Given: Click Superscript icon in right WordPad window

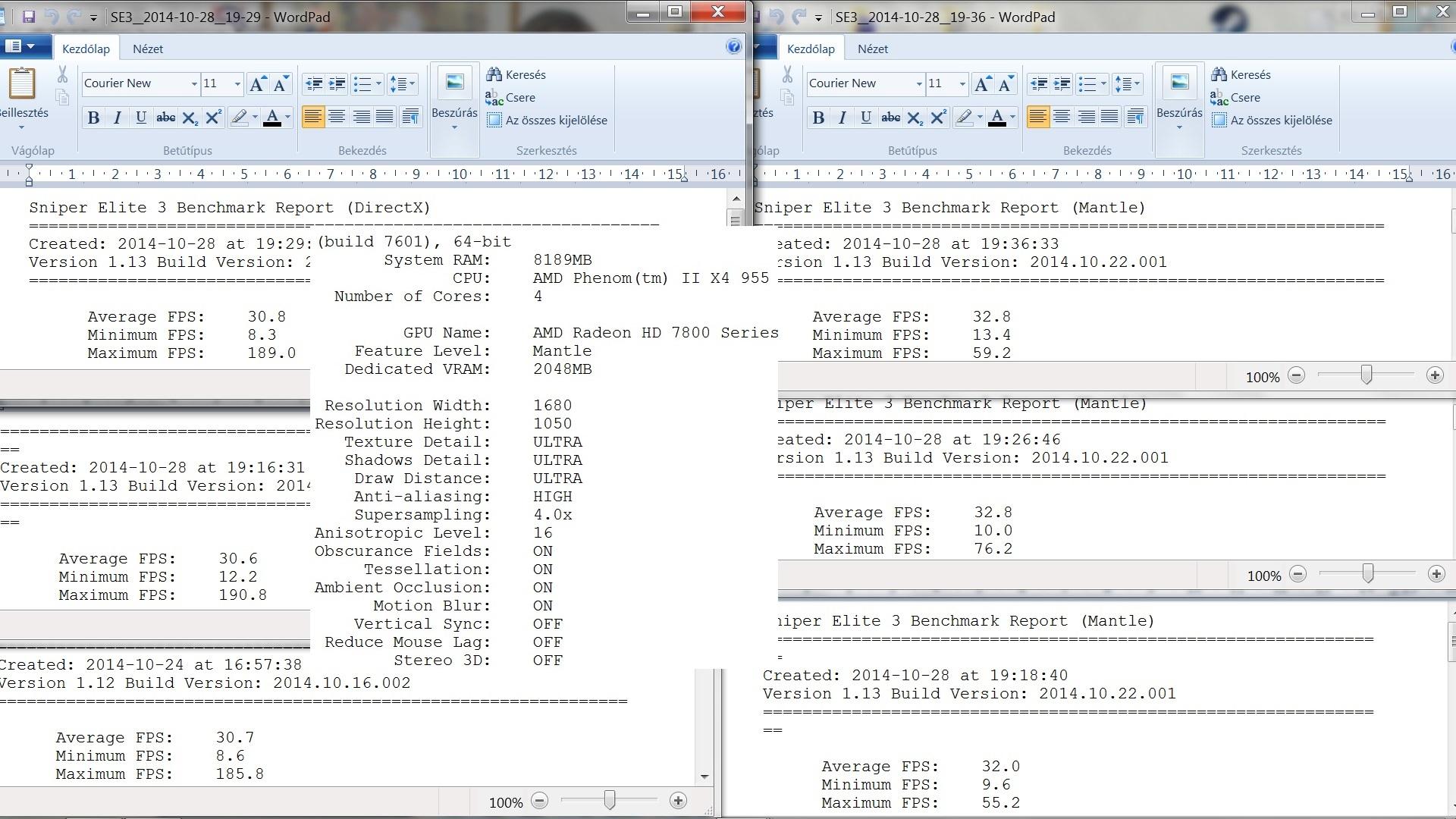Looking at the screenshot, I should click(938, 118).
